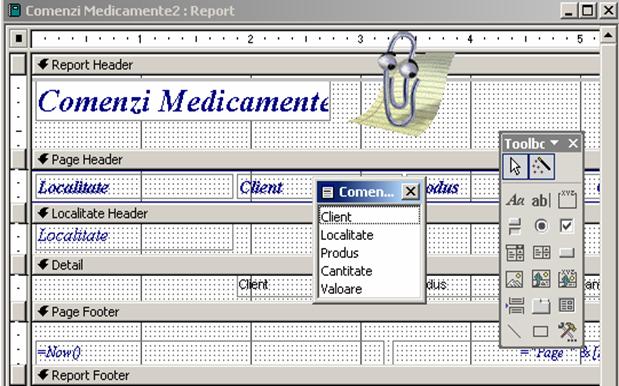Pick the Combo Box tool in the Toolbox
Screen dimensions: 619x386
(x=515, y=253)
